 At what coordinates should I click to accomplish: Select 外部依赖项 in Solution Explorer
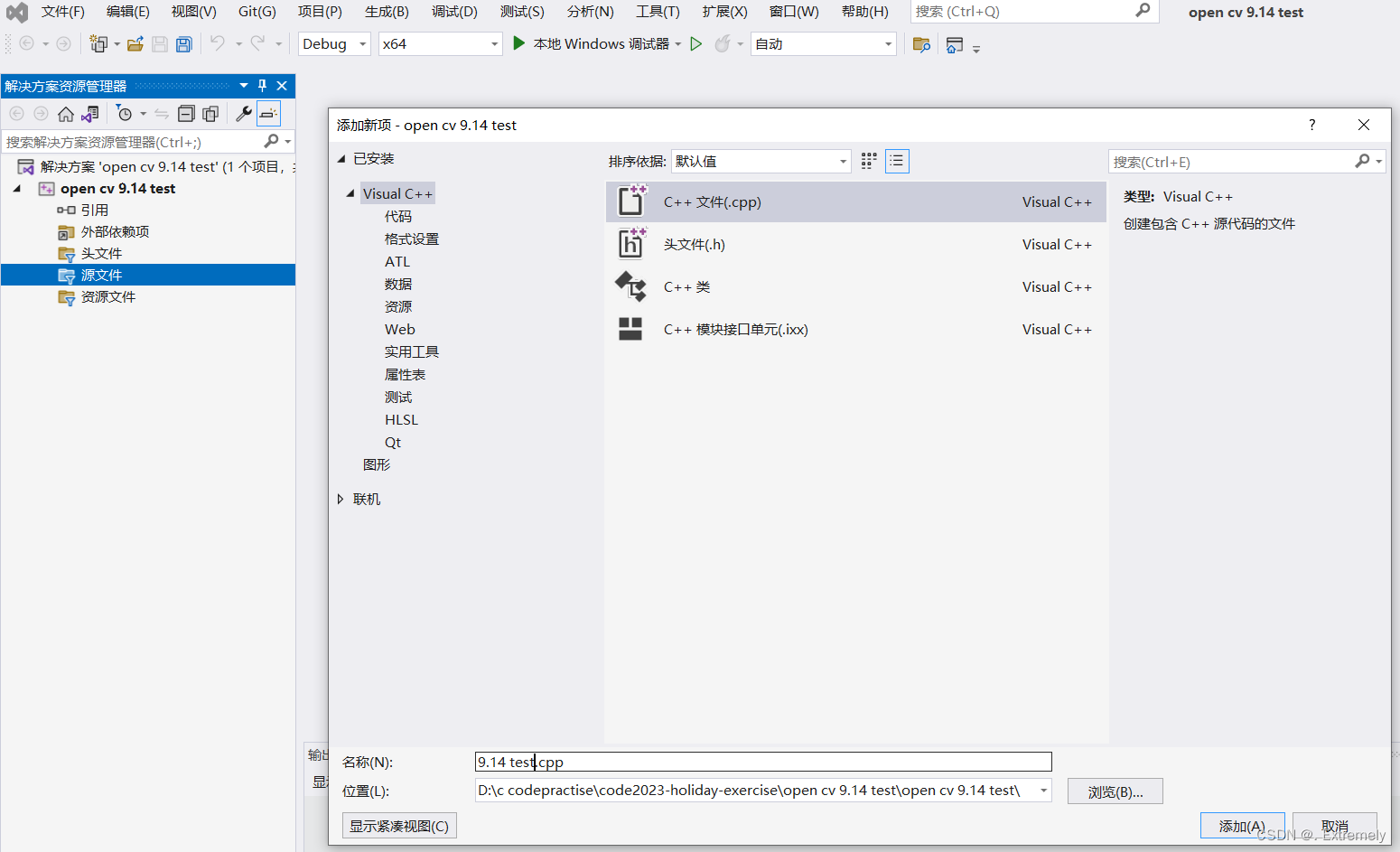[x=115, y=231]
